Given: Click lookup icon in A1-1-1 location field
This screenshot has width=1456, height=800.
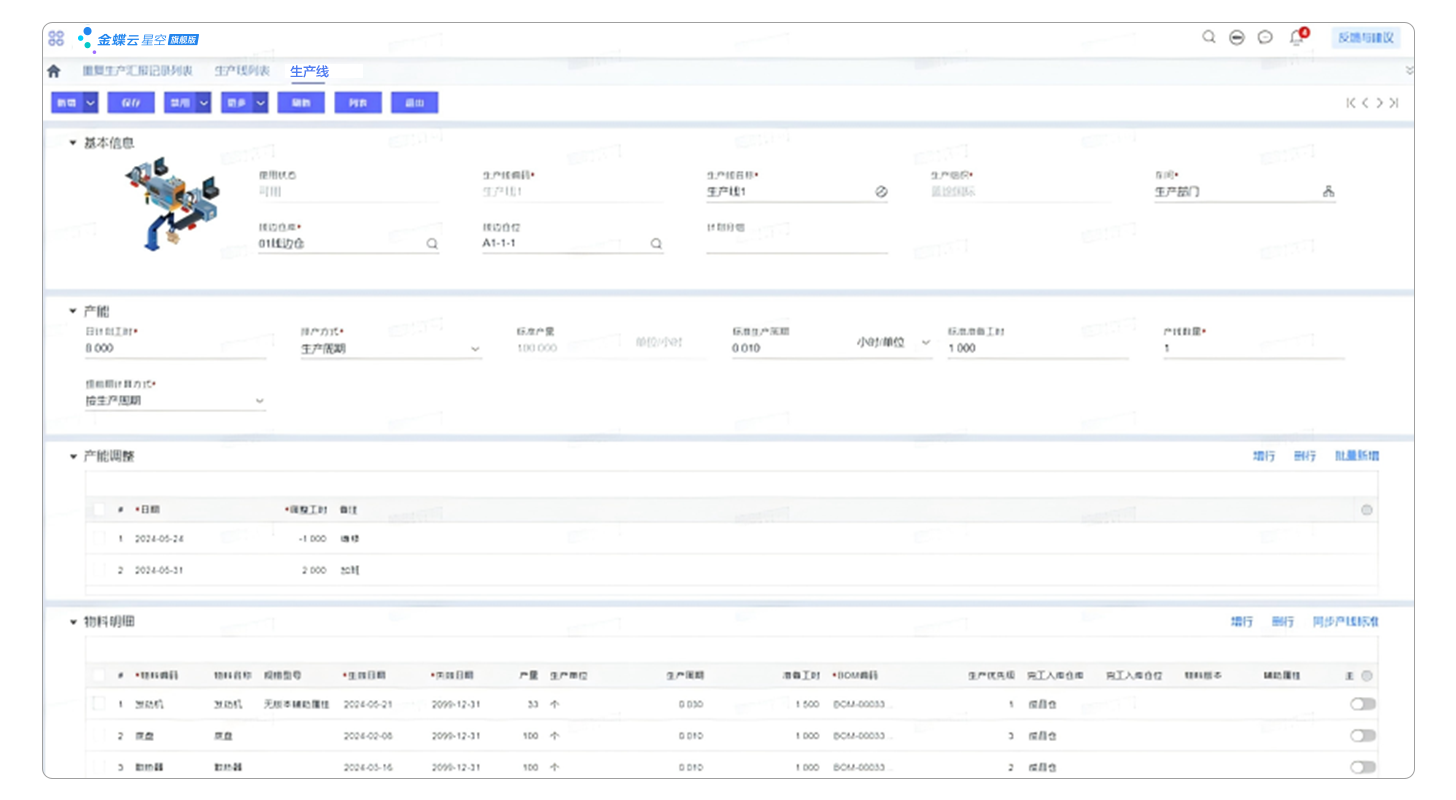Looking at the screenshot, I should tap(656, 243).
